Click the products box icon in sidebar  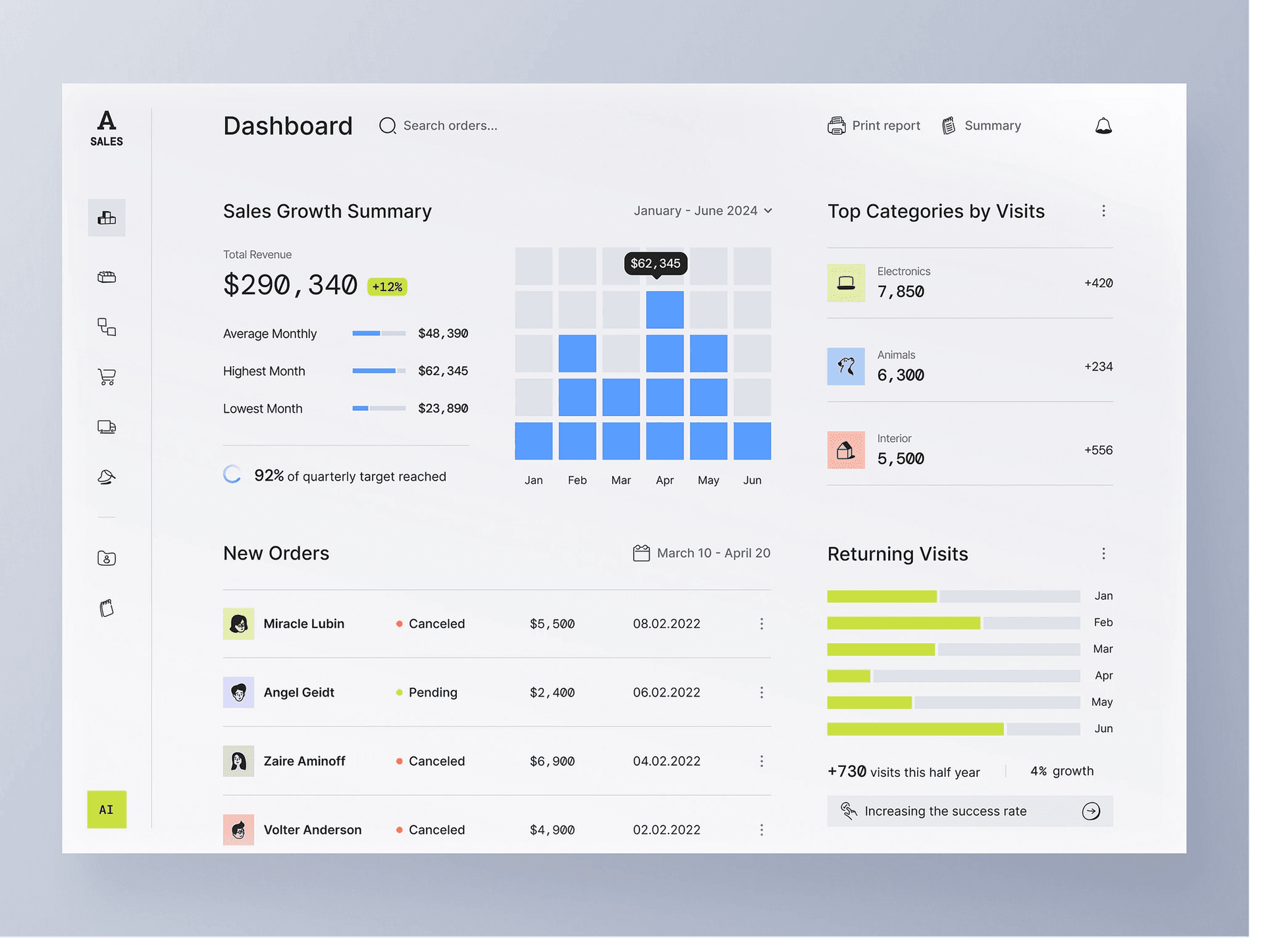tap(107, 277)
